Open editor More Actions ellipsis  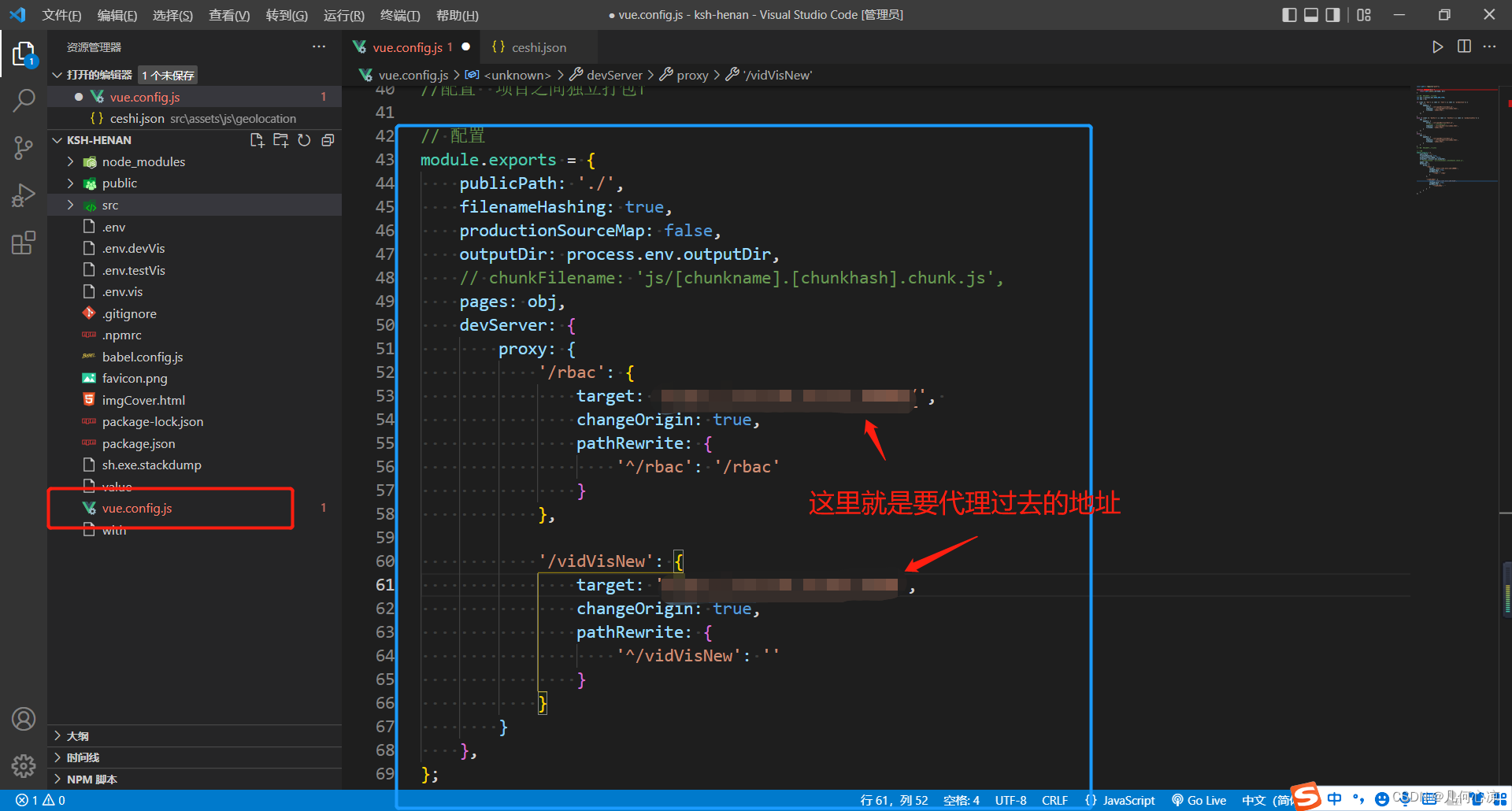(x=1489, y=47)
